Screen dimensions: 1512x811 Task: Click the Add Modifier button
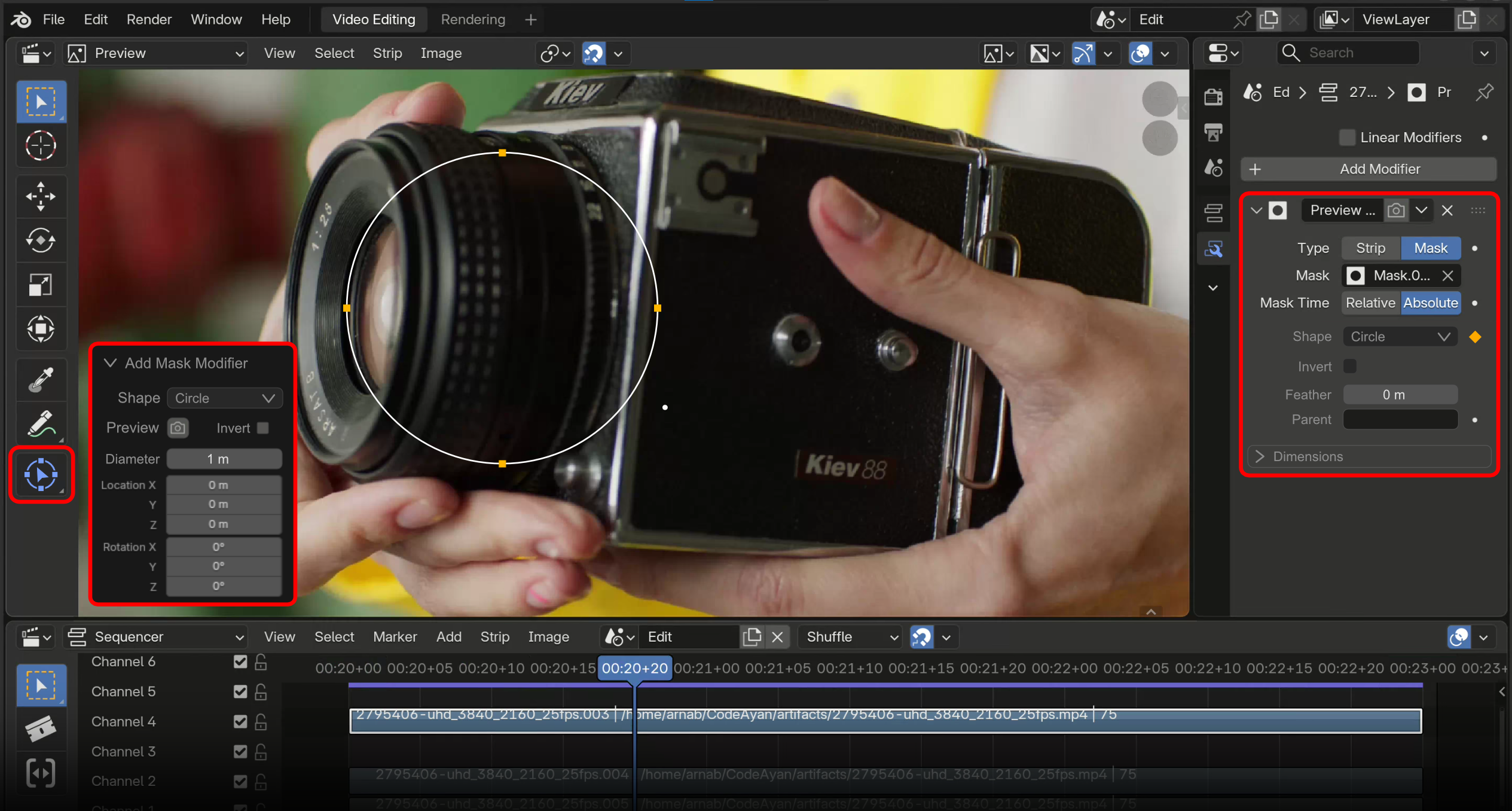coord(1369,169)
